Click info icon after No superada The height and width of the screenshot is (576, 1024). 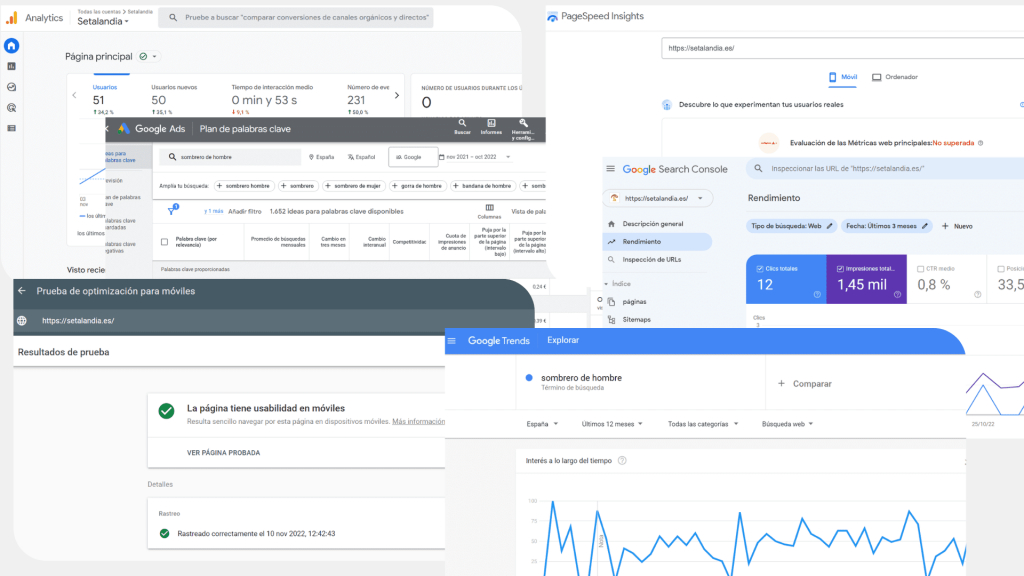point(980,143)
